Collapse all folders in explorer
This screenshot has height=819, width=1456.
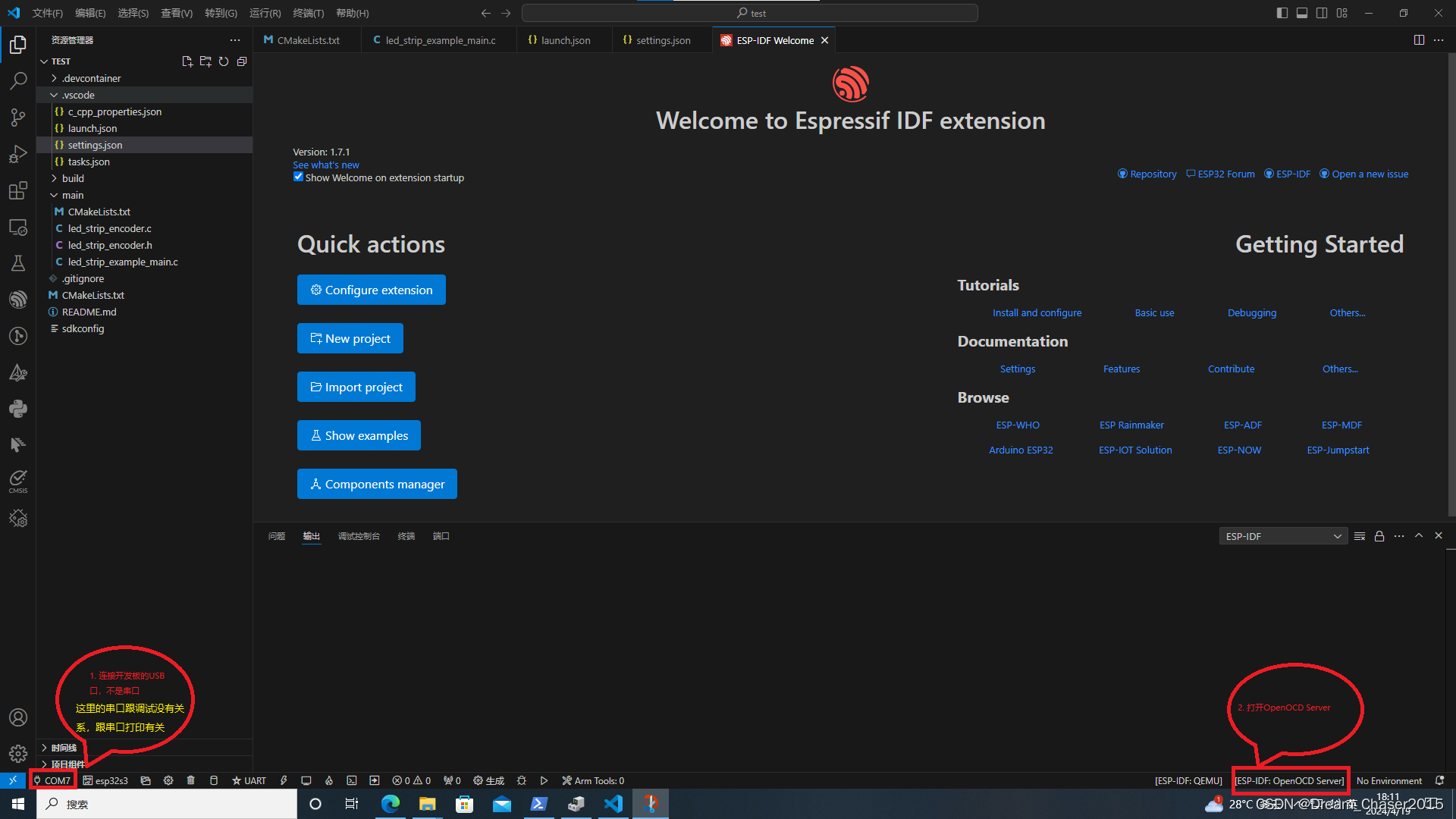point(242,61)
